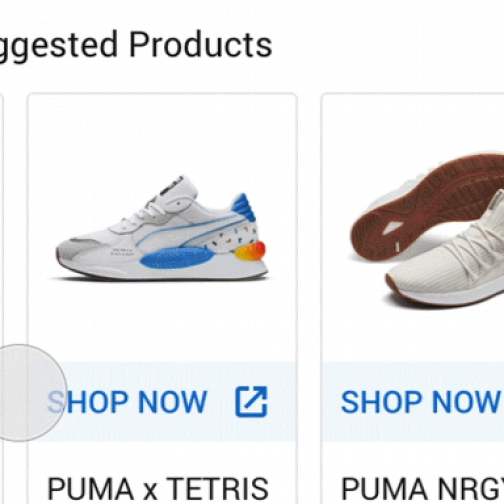The width and height of the screenshot is (504, 504).
Task: Click the external link icon beside SHOP NOW
Action: pyautogui.click(x=251, y=402)
